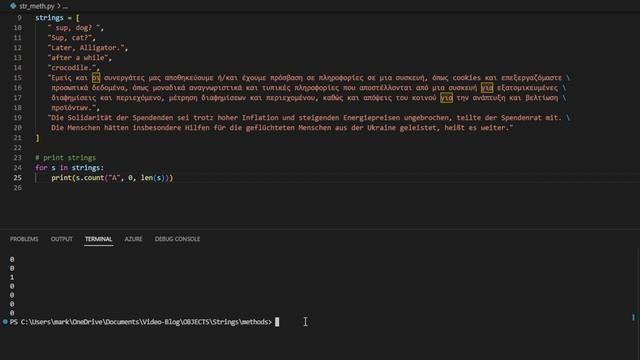Screen dimensions: 640x360
Task: Click the word 'strings' on line 9
Action: [49, 18]
